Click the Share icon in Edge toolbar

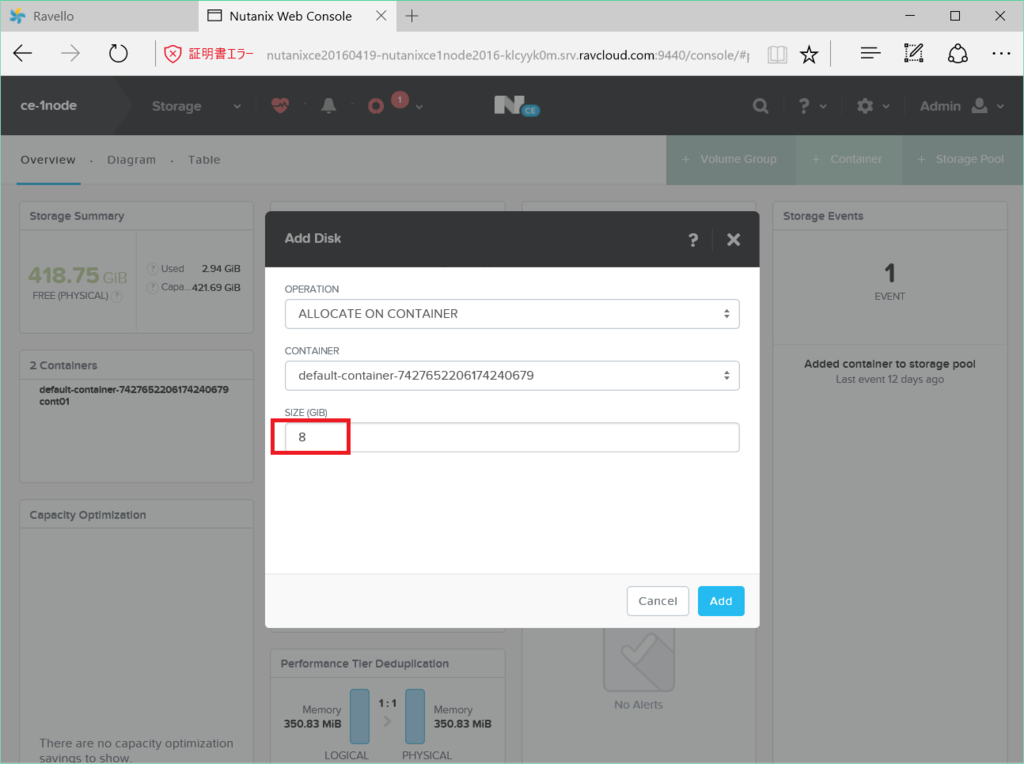pyautogui.click(x=957, y=54)
